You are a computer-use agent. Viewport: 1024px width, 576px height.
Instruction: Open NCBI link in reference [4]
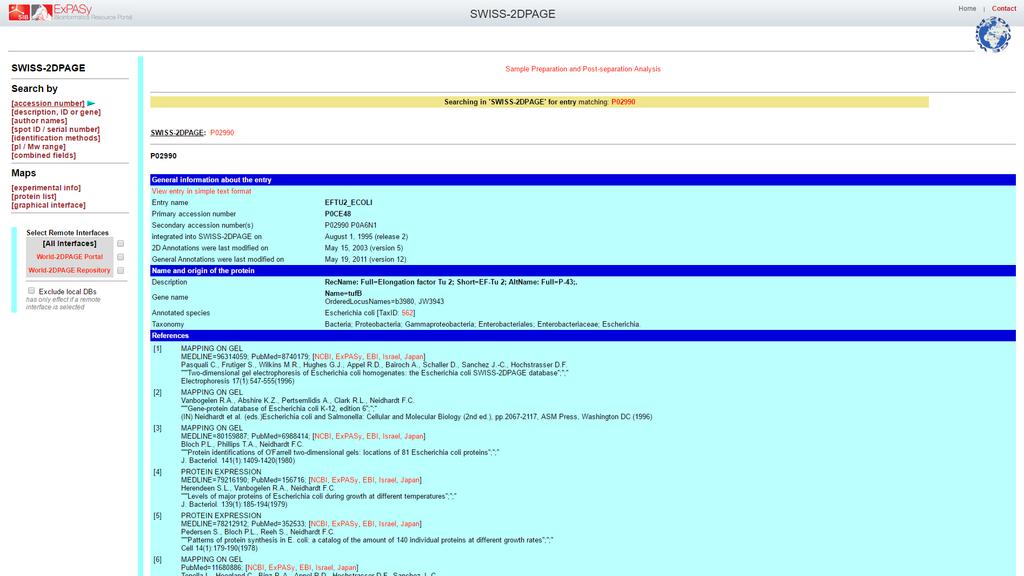click(319, 480)
